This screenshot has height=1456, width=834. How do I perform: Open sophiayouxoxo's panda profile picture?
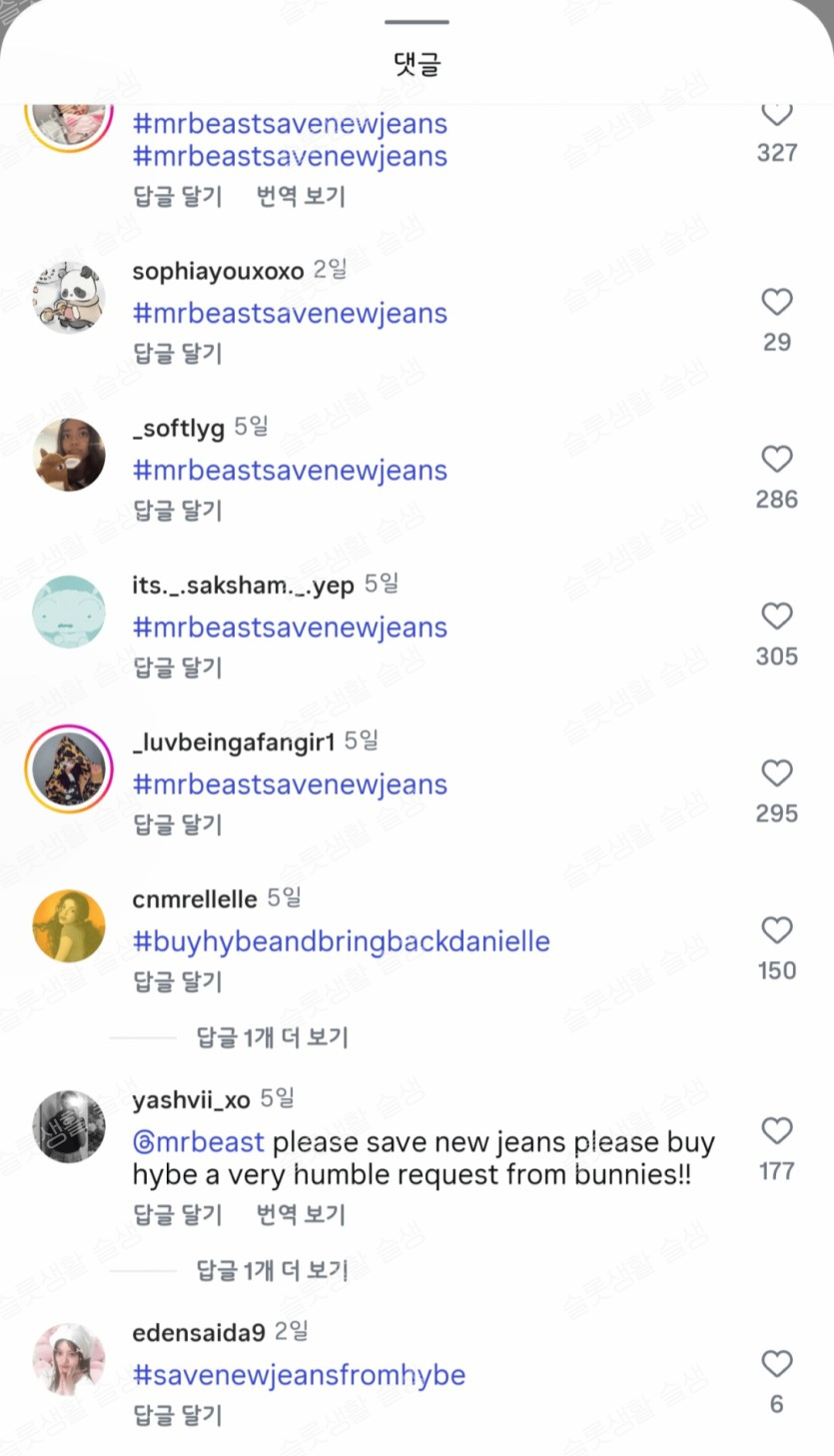(69, 298)
